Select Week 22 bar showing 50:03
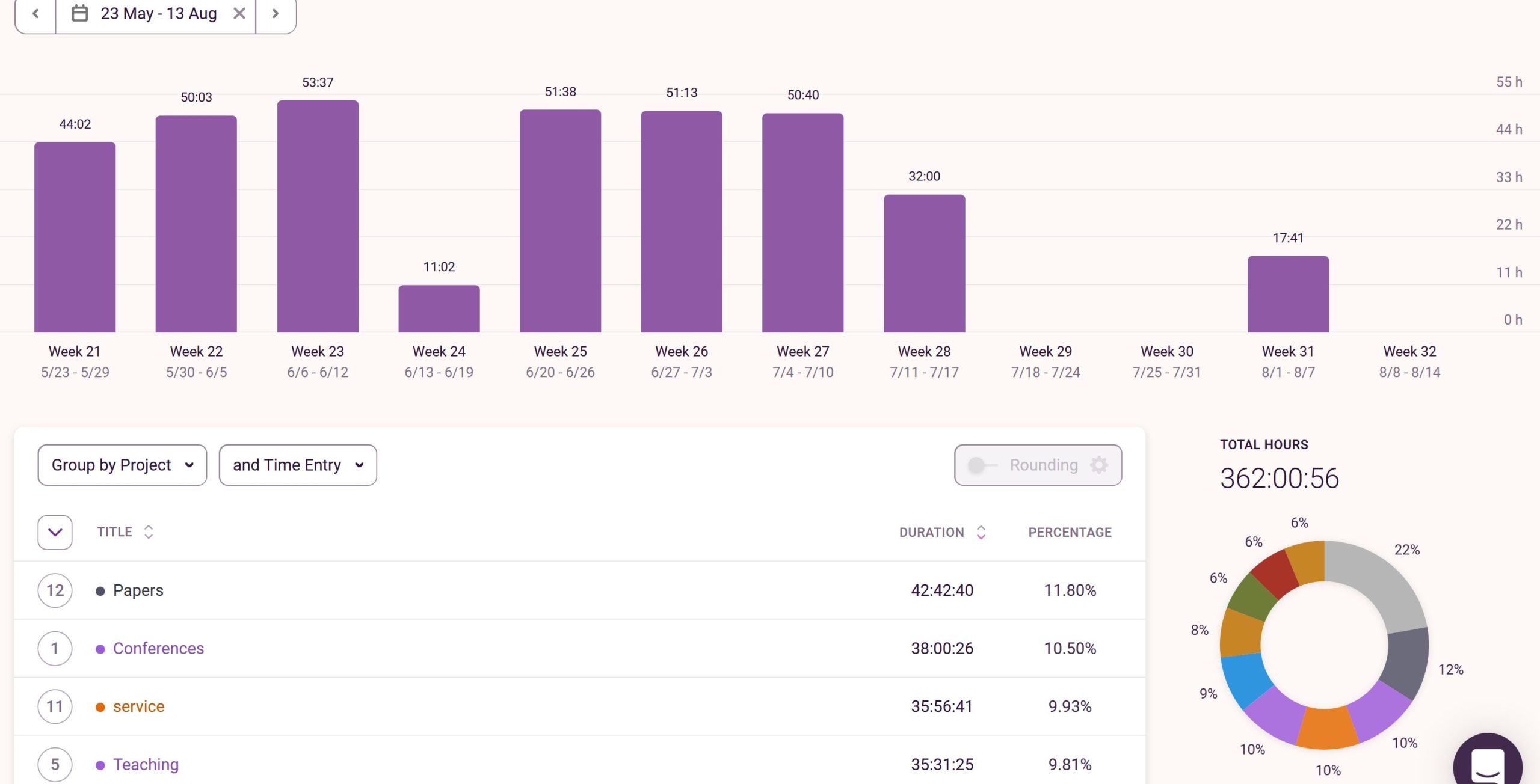The width and height of the screenshot is (1540, 784). (x=196, y=224)
